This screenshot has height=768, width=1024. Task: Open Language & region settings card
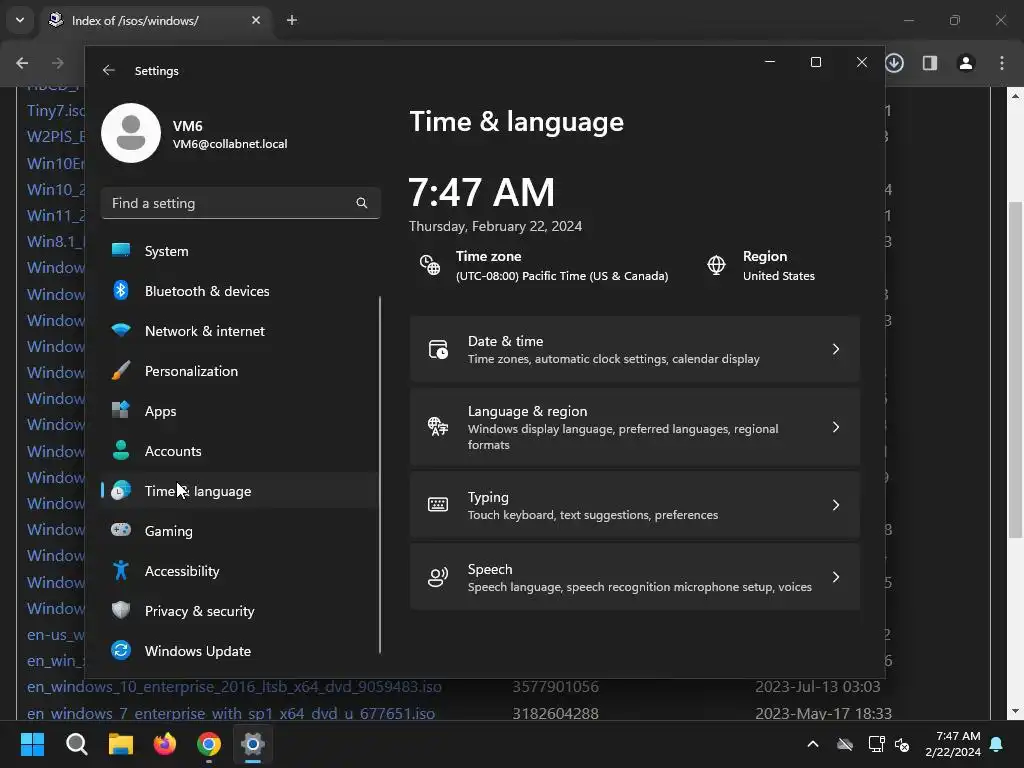point(634,427)
